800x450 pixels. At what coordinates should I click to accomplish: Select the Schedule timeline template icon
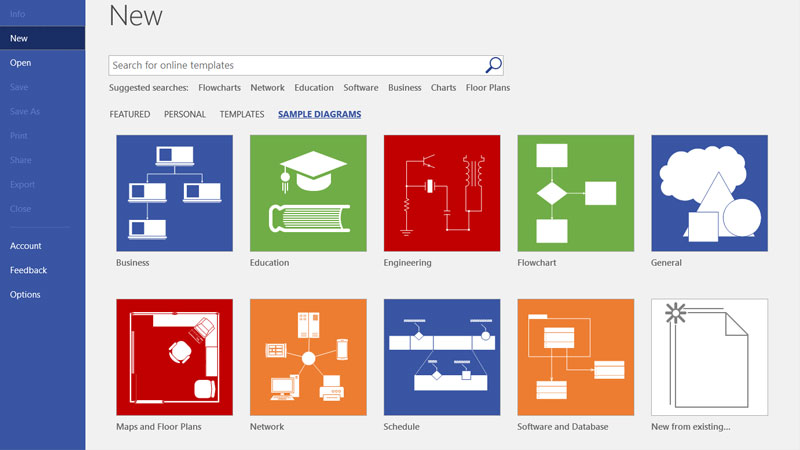(x=442, y=357)
